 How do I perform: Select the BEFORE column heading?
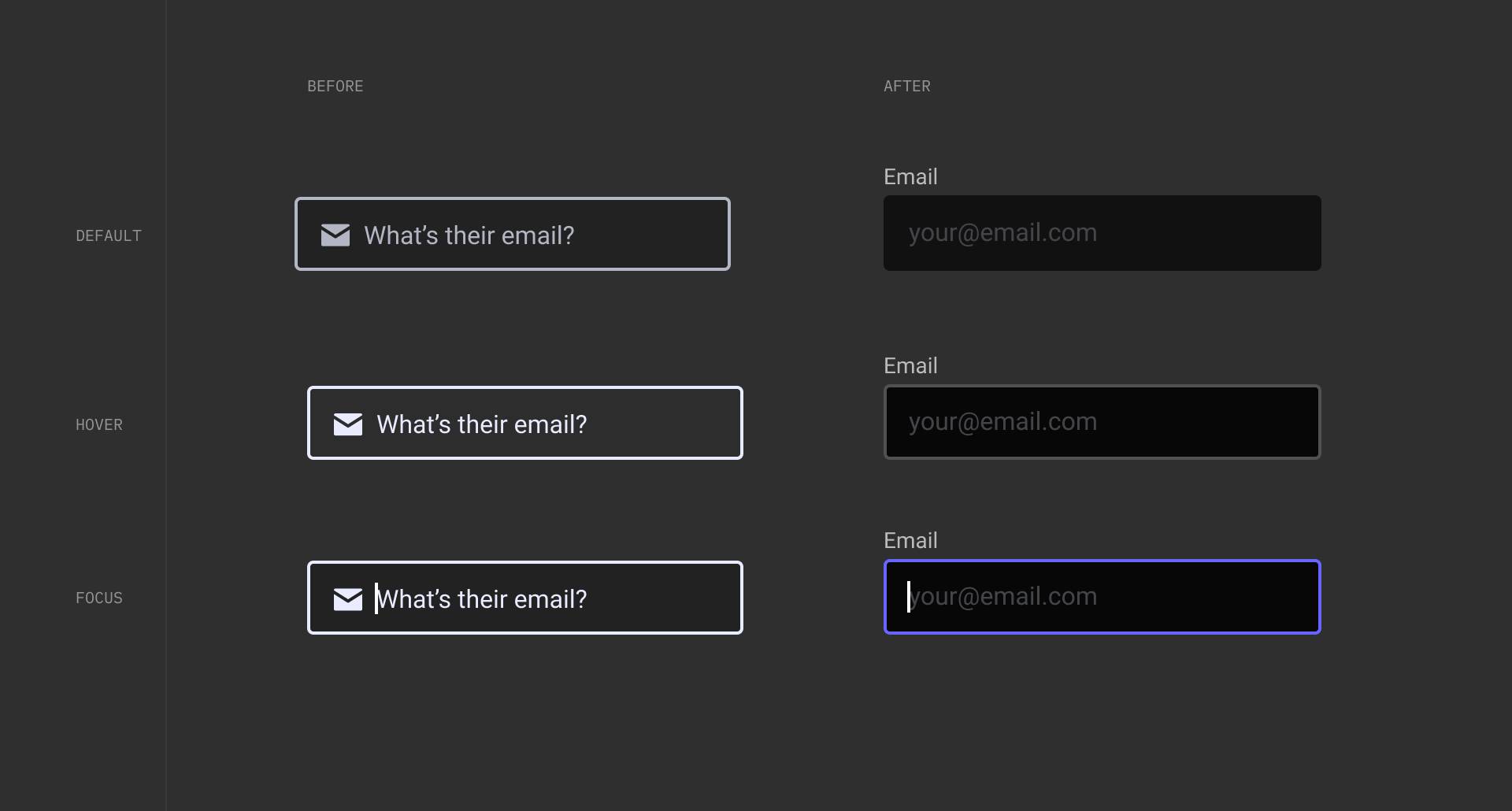tap(335, 87)
